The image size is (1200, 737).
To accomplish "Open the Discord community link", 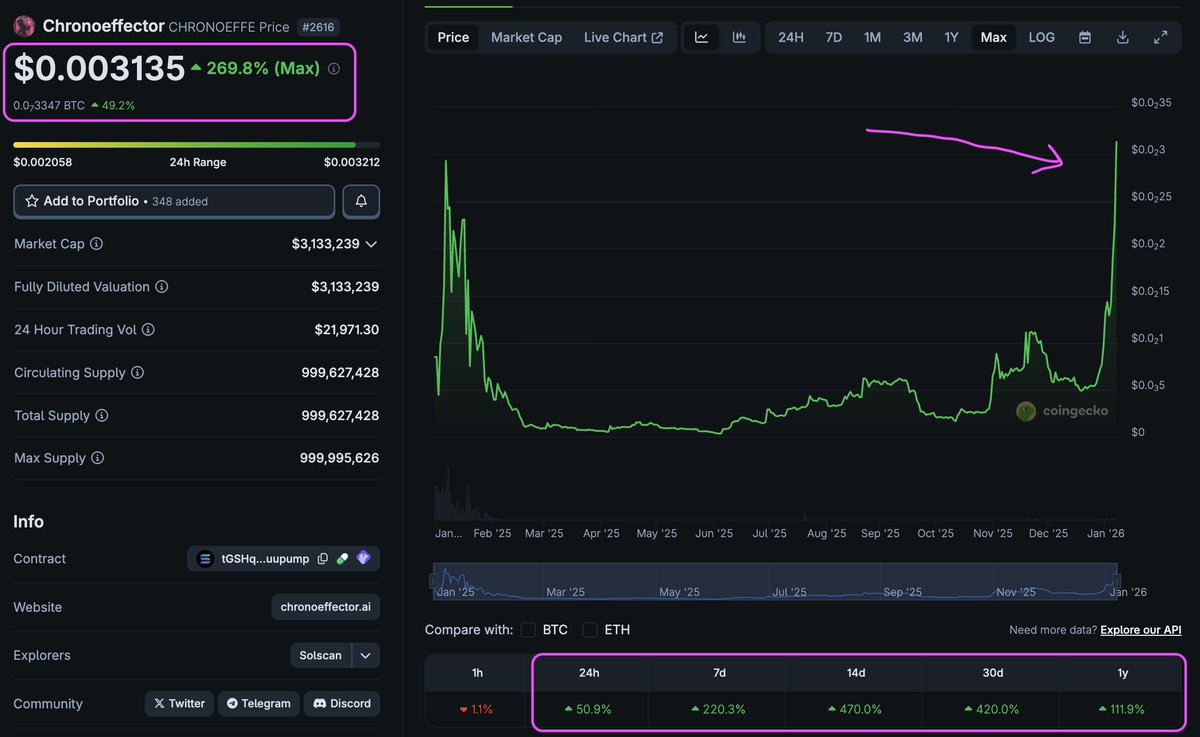I will (x=342, y=704).
